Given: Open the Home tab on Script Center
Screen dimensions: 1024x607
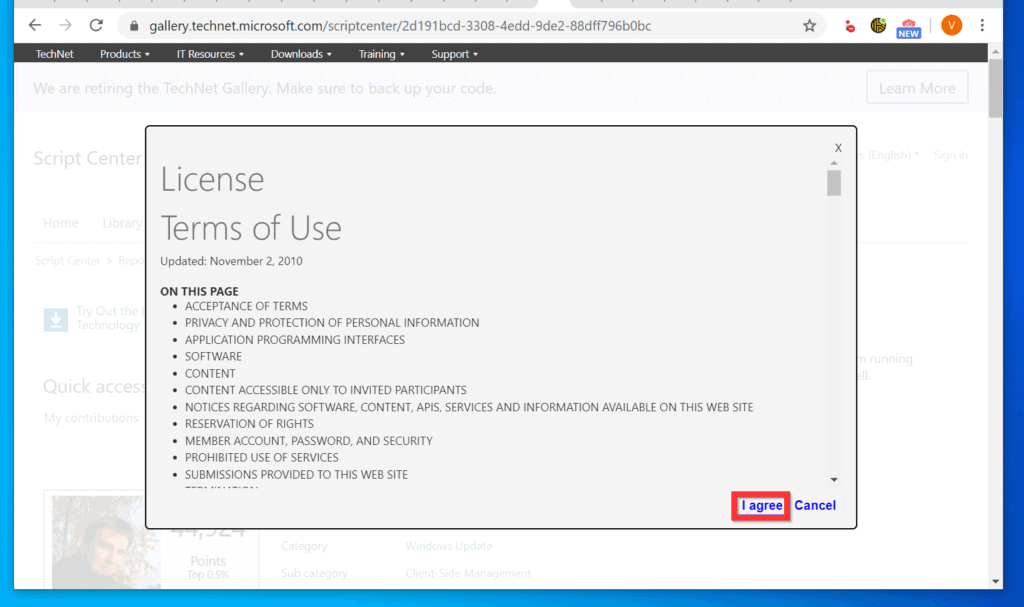Looking at the screenshot, I should coord(61,223).
